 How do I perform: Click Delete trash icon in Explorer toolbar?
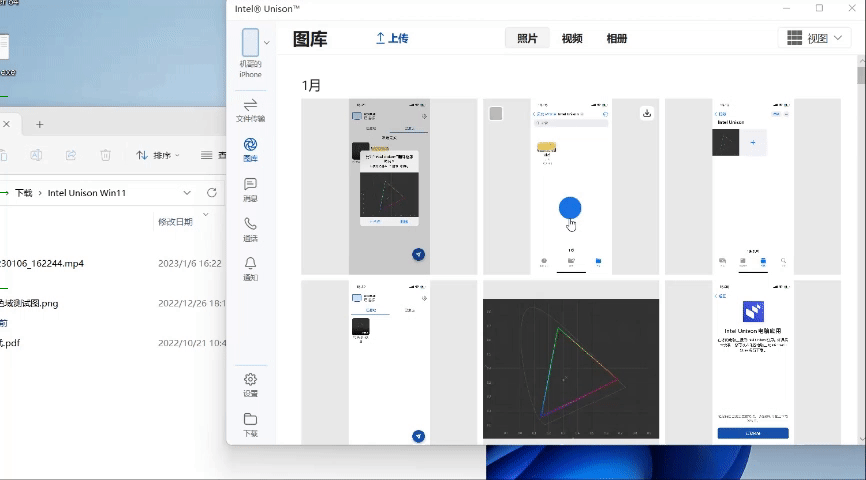coord(105,155)
